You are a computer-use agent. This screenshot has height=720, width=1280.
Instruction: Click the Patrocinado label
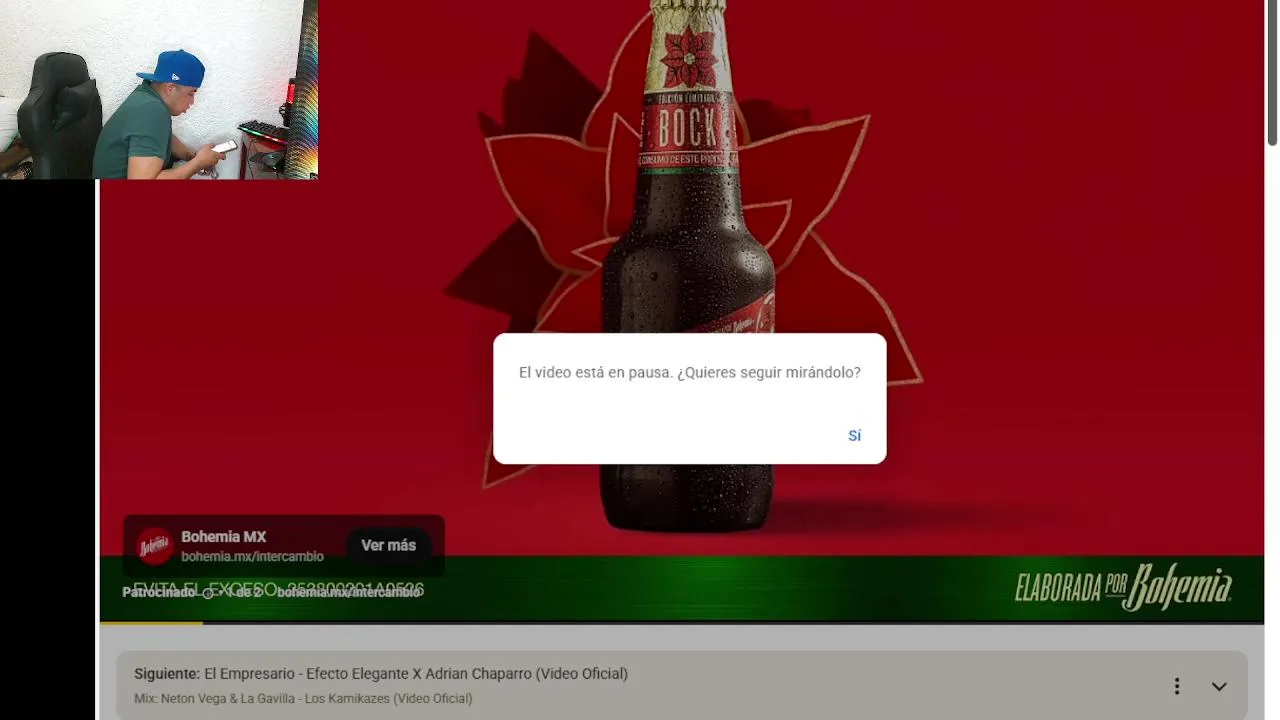[159, 592]
